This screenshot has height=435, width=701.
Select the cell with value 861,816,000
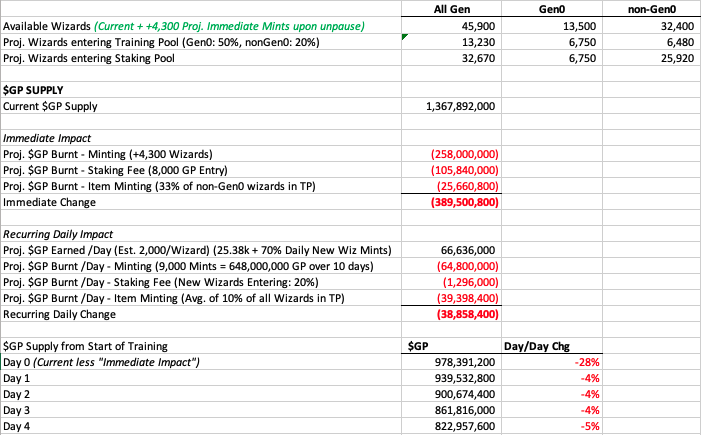(x=452, y=410)
